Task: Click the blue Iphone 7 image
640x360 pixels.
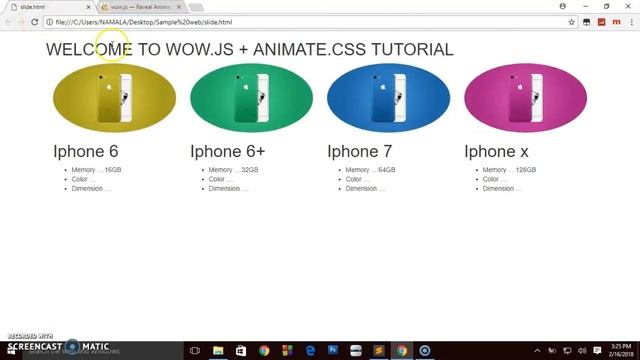Action: tap(389, 98)
